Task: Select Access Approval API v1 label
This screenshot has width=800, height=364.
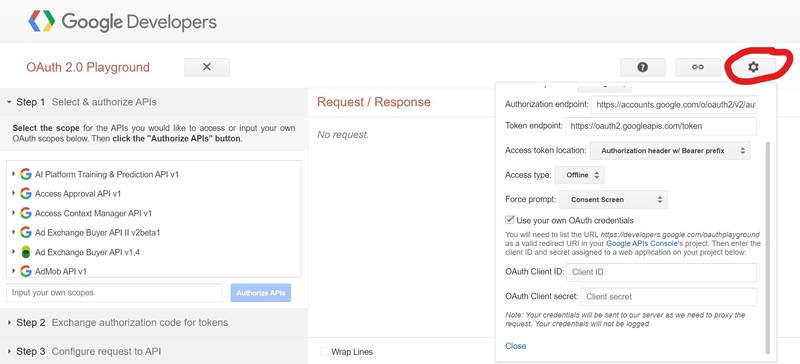Action: pyautogui.click(x=78, y=194)
